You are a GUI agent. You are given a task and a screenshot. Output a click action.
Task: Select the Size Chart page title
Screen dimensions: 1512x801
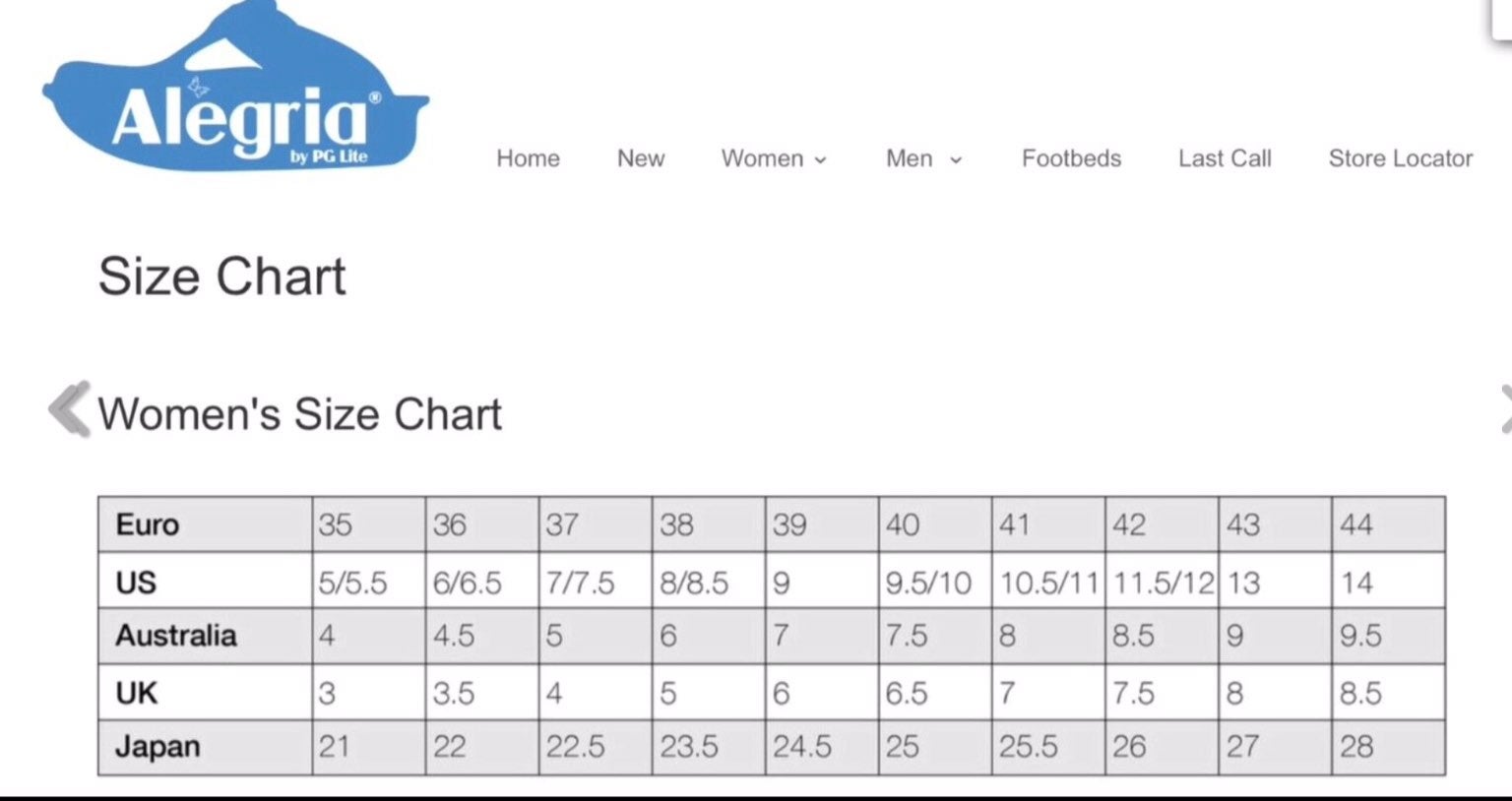click(x=221, y=277)
